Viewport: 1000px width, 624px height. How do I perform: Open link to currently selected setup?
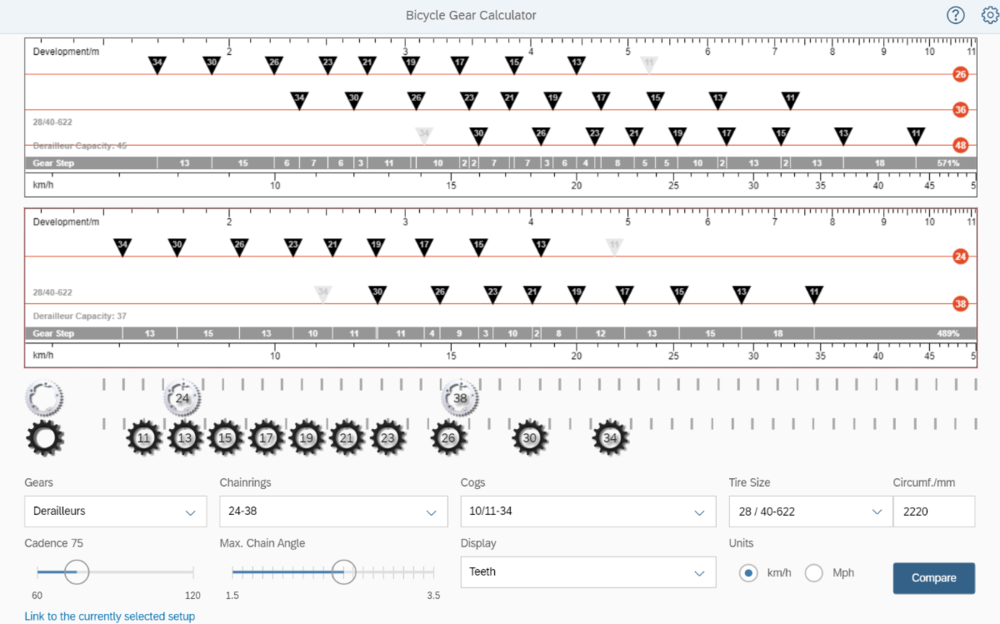click(110, 616)
